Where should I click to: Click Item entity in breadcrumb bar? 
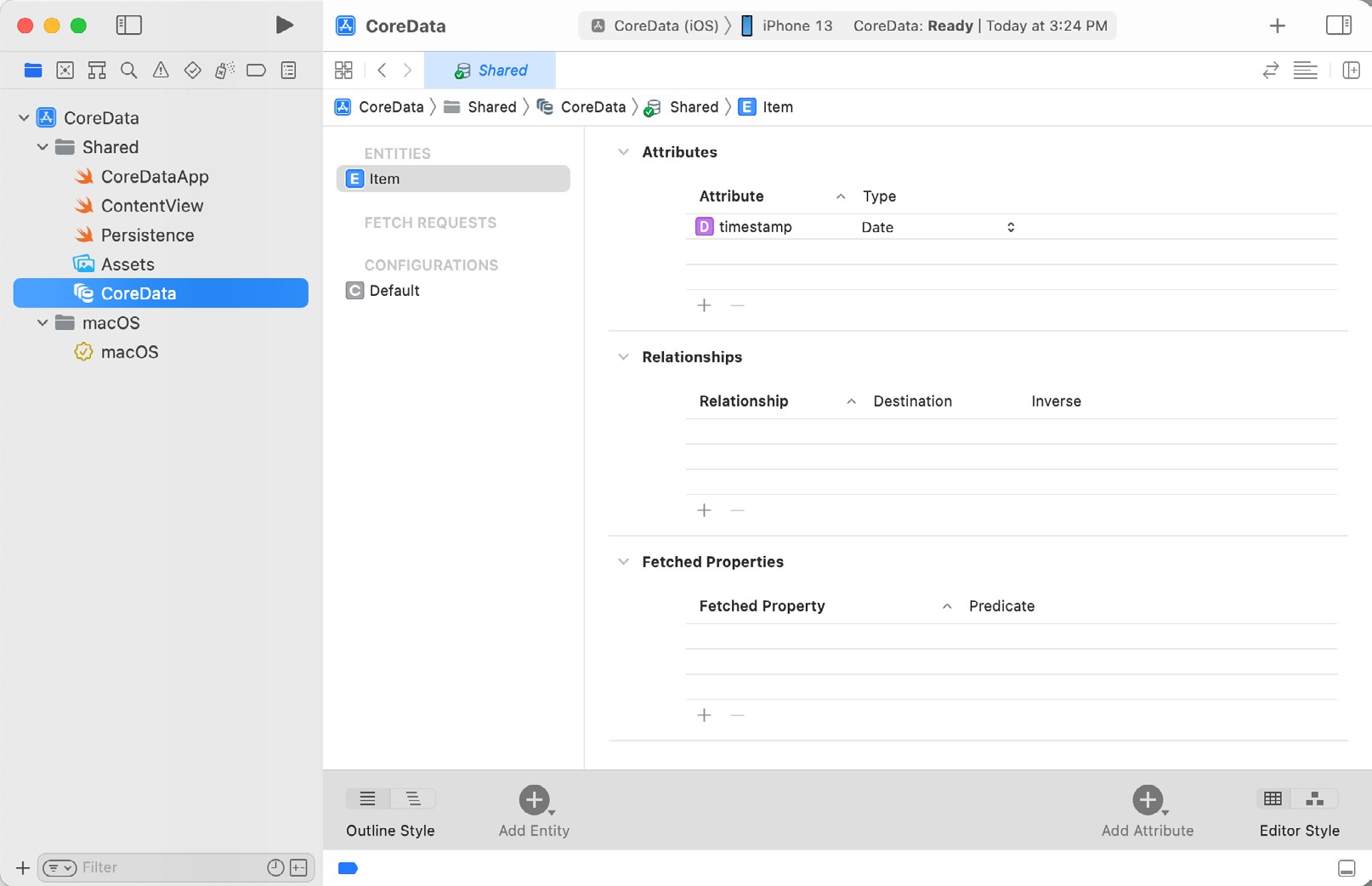[766, 107]
